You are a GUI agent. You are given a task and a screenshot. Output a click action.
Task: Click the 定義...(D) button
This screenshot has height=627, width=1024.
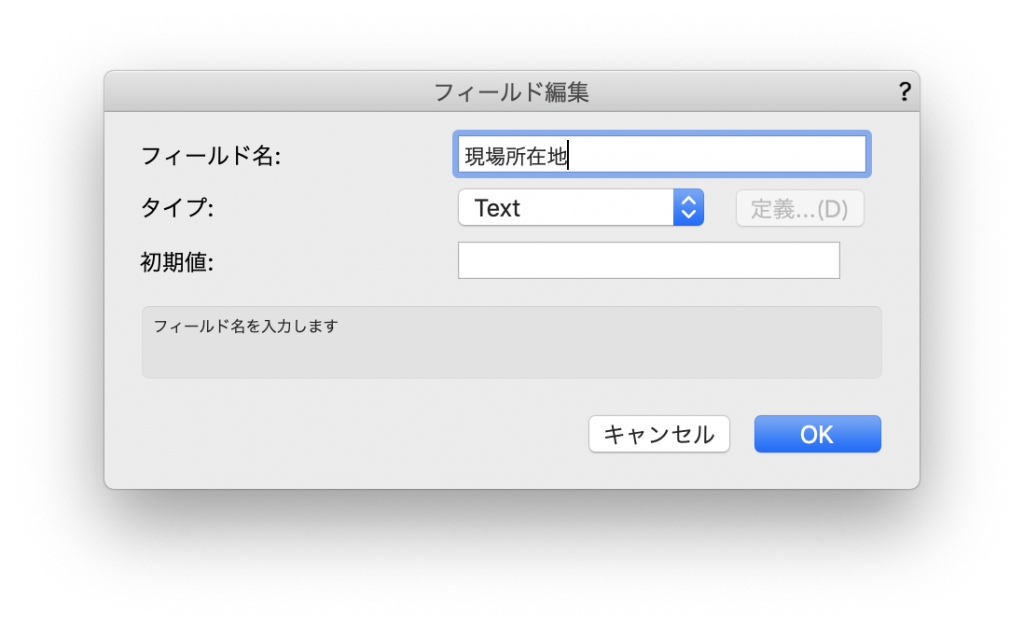[799, 208]
